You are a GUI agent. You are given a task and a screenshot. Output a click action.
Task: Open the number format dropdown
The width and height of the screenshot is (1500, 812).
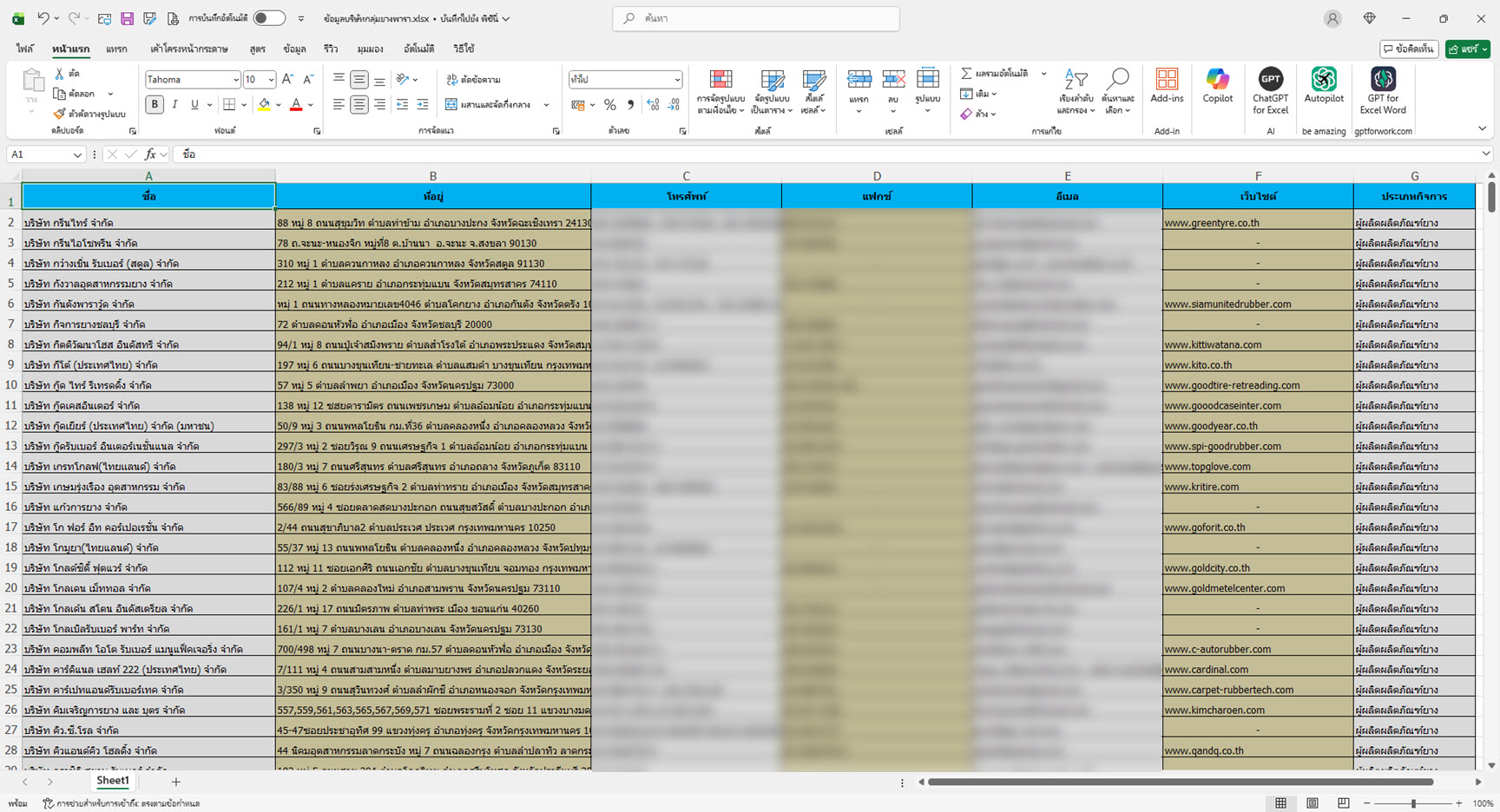click(677, 80)
